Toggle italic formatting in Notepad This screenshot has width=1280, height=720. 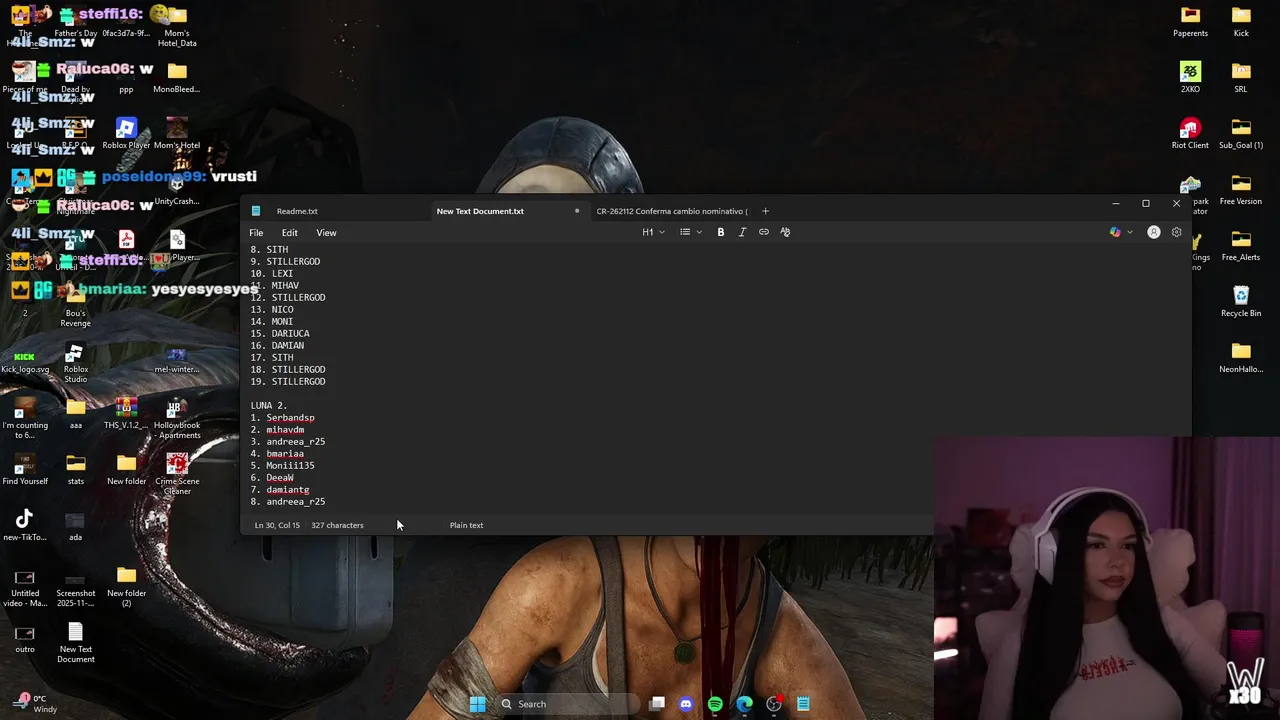742,232
